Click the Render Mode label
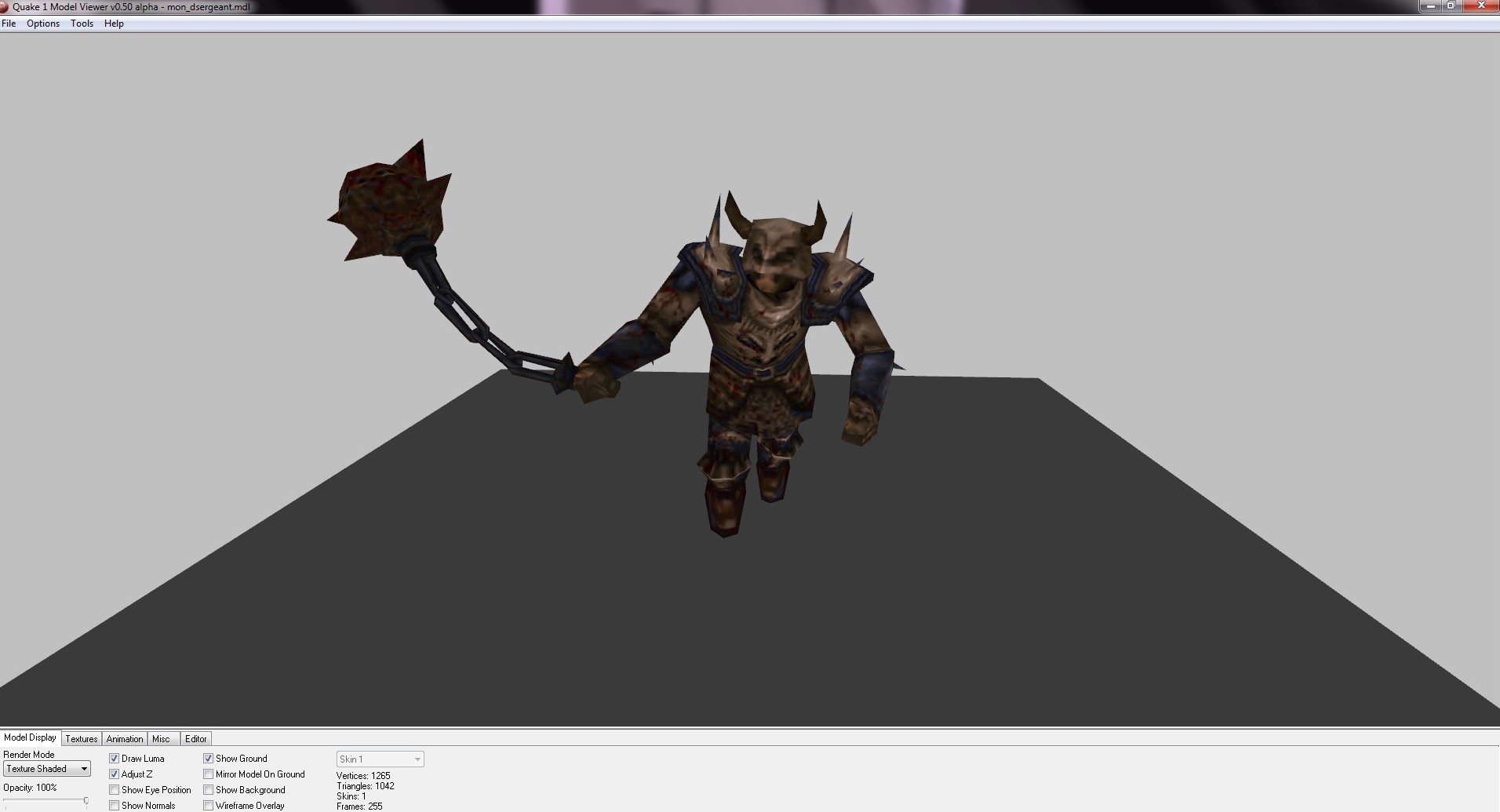 click(29, 755)
